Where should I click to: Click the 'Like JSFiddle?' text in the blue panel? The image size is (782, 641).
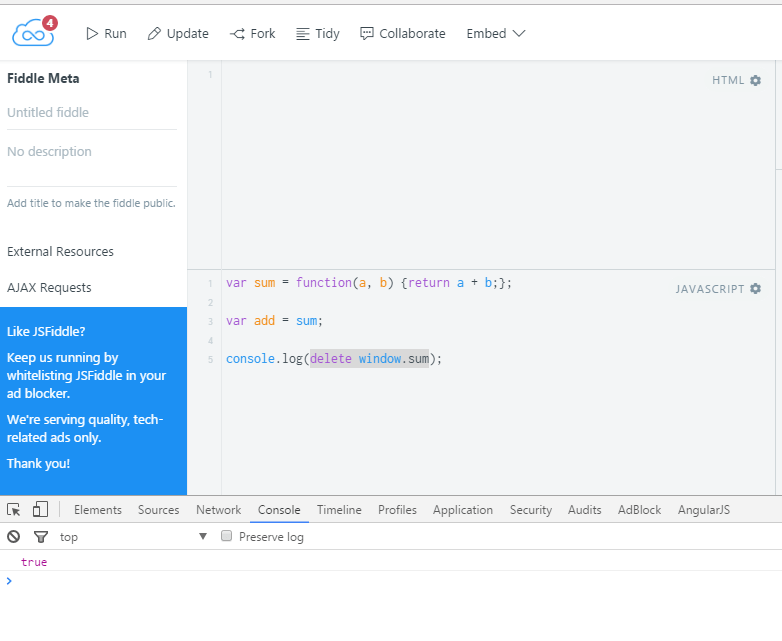(x=46, y=332)
